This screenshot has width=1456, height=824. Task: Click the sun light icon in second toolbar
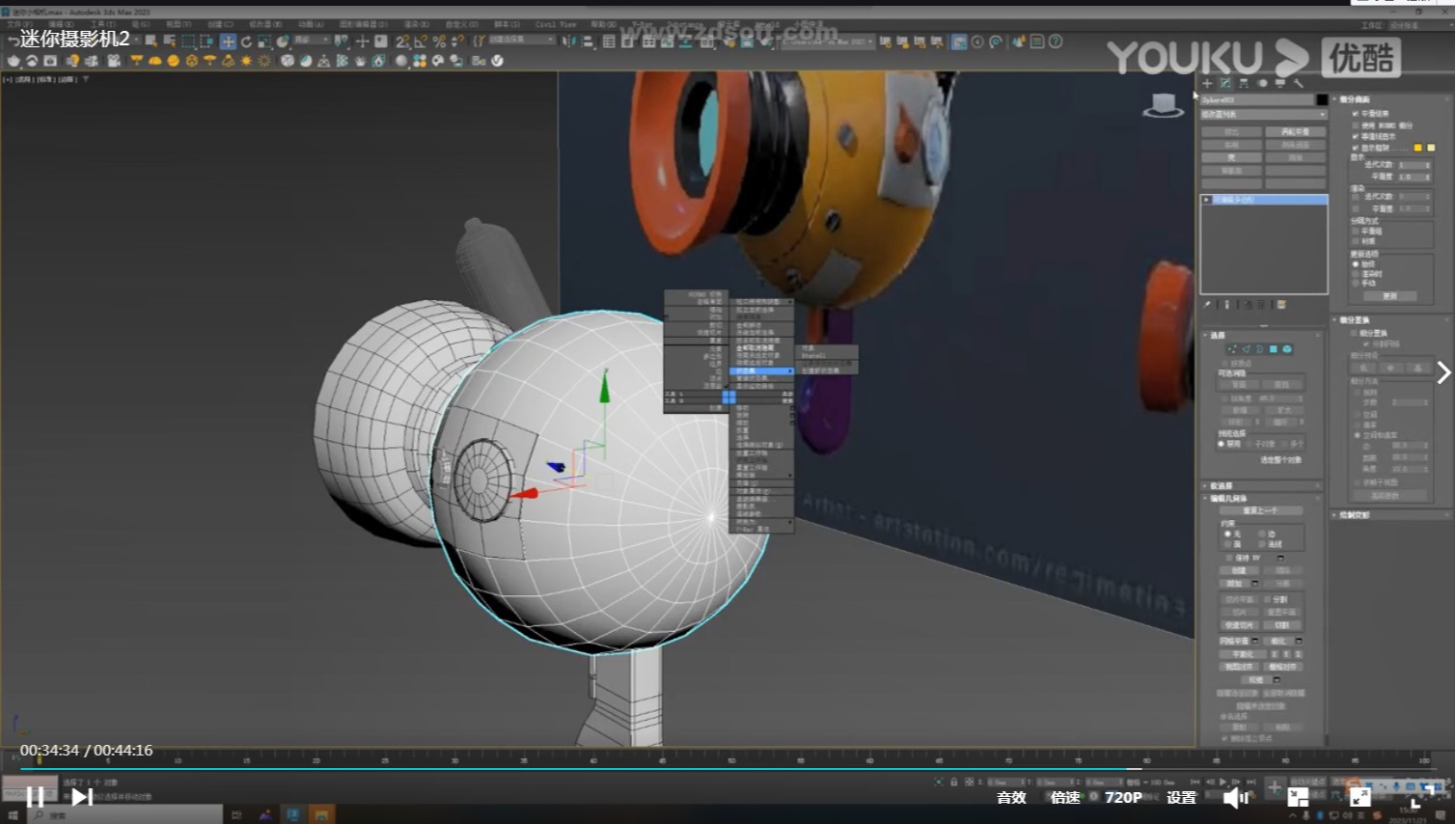click(x=246, y=61)
